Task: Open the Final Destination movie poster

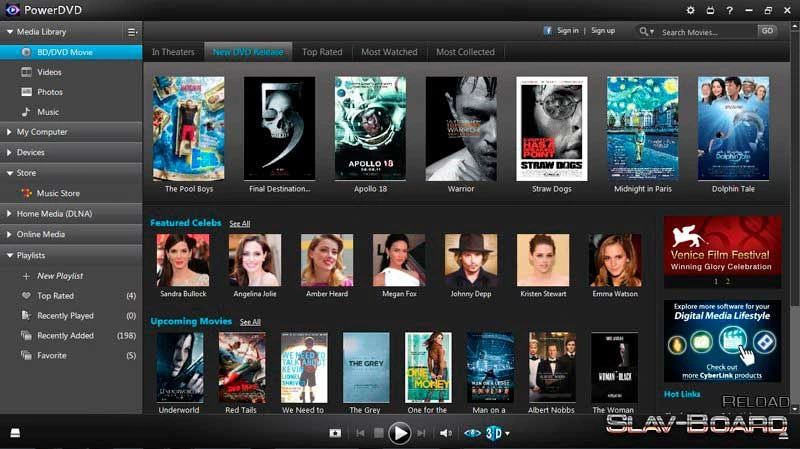Action: (x=280, y=129)
